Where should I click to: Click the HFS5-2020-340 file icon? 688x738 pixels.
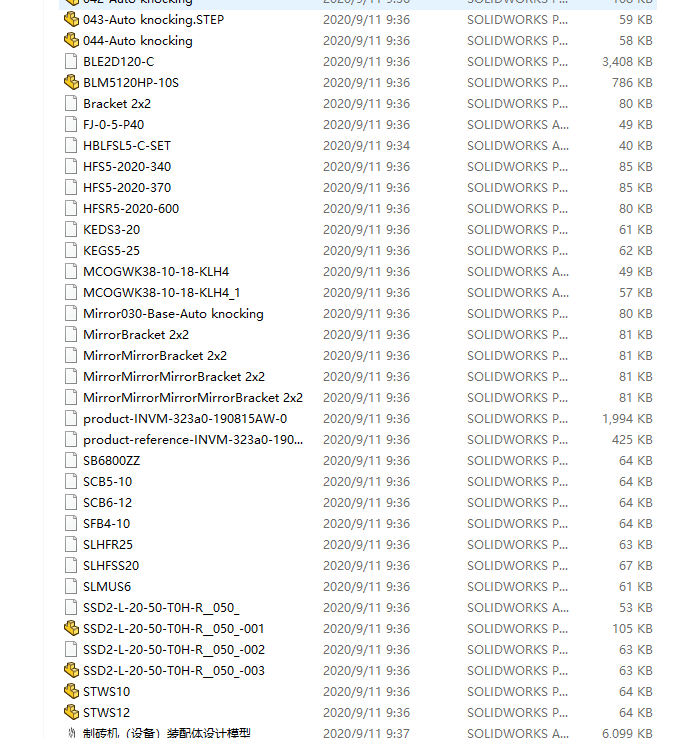point(71,166)
